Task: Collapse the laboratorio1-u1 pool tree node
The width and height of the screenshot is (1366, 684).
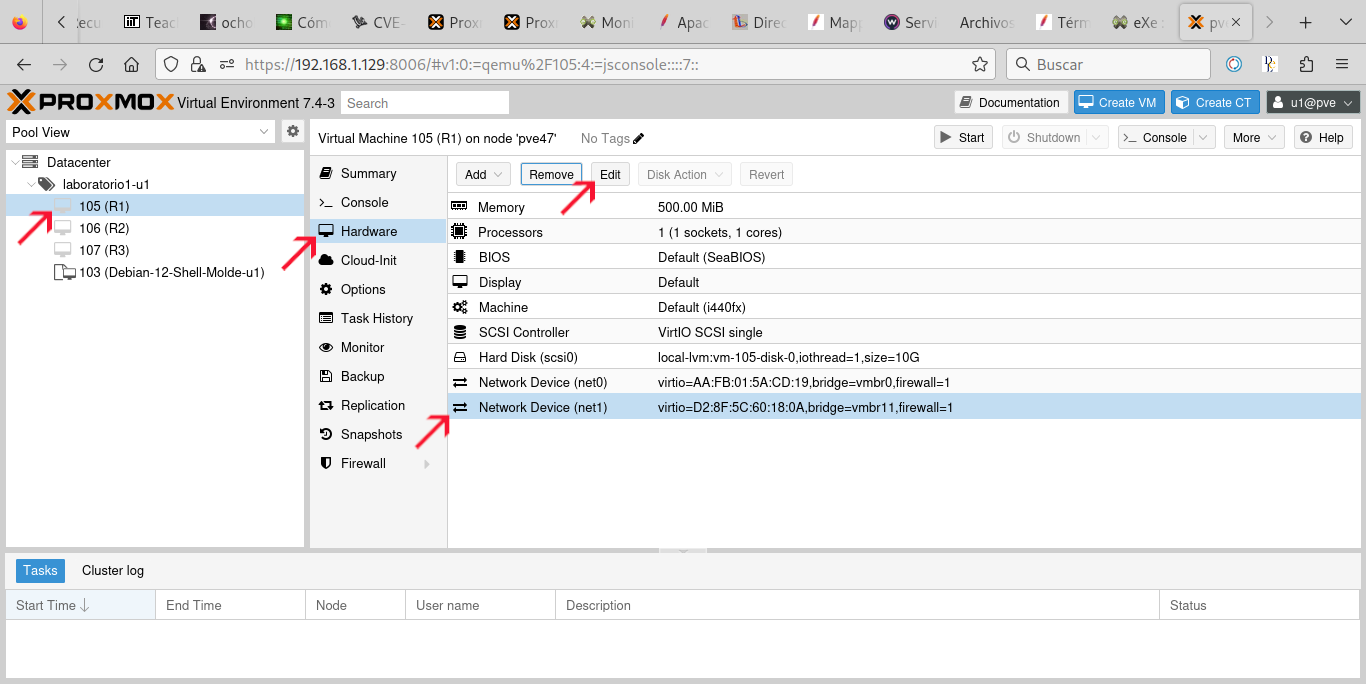Action: coord(30,184)
